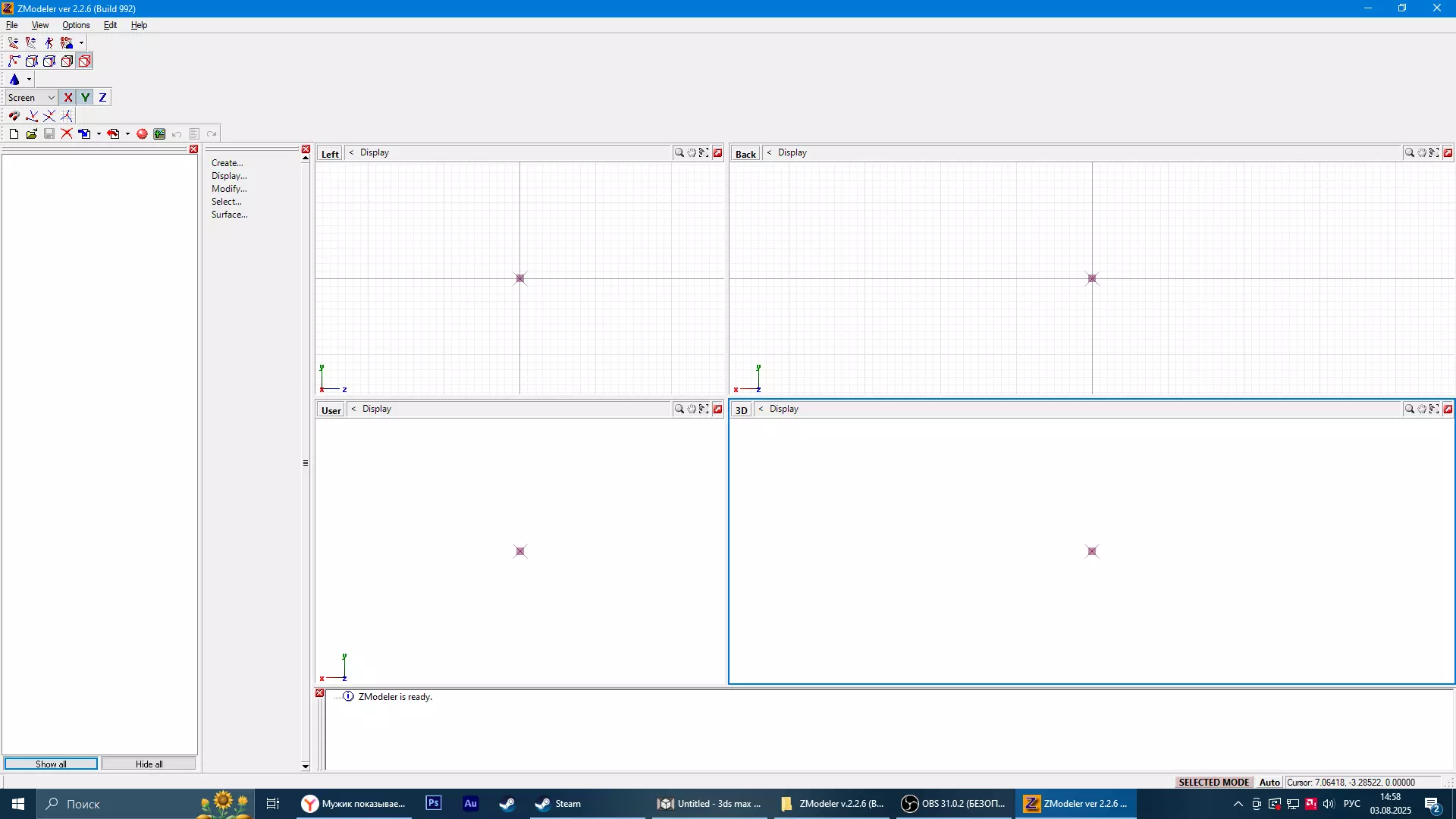The height and width of the screenshot is (819, 1456).
Task: Open the Create... command group
Action: point(227,163)
